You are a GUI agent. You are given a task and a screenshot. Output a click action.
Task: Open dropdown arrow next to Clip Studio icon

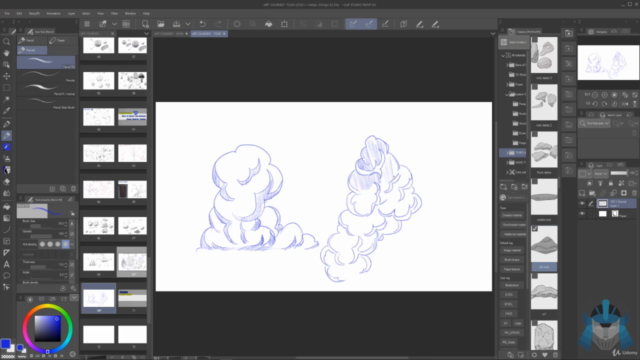[x=114, y=24]
